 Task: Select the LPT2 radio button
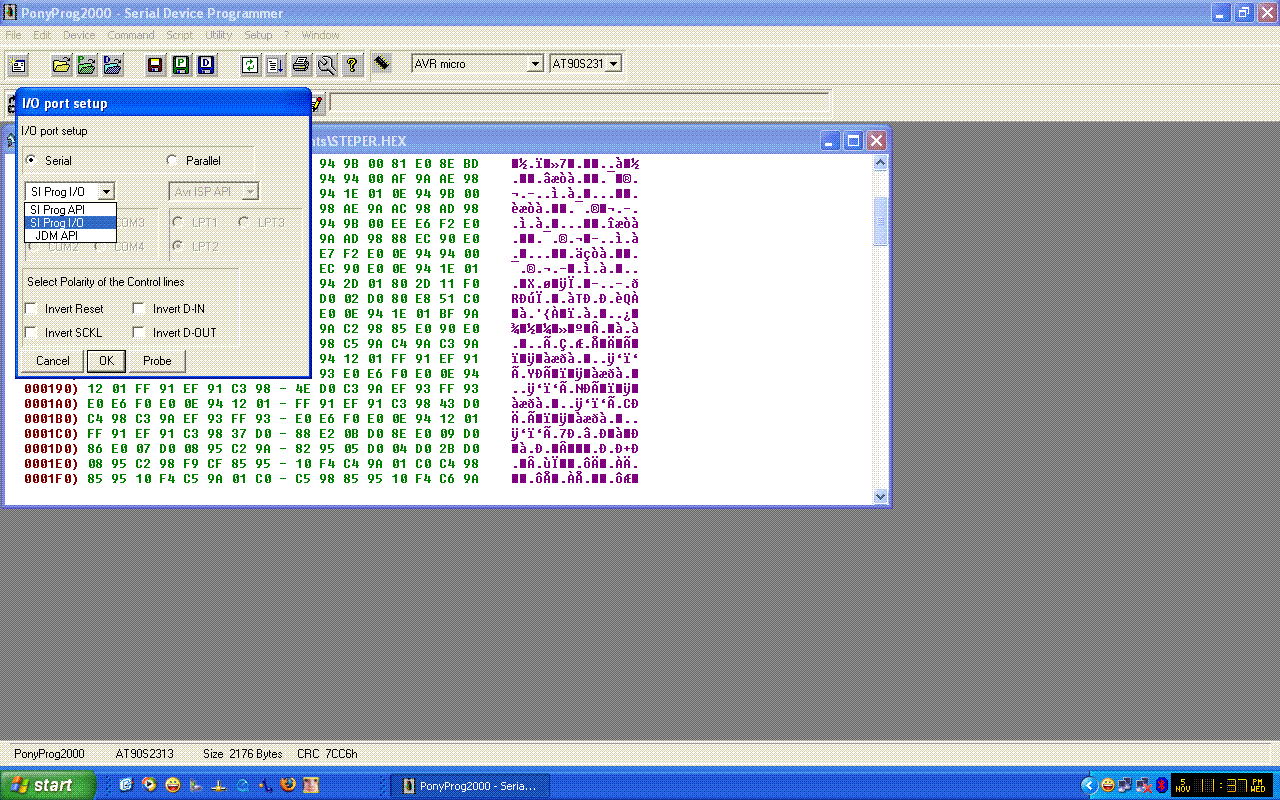pyautogui.click(x=178, y=246)
